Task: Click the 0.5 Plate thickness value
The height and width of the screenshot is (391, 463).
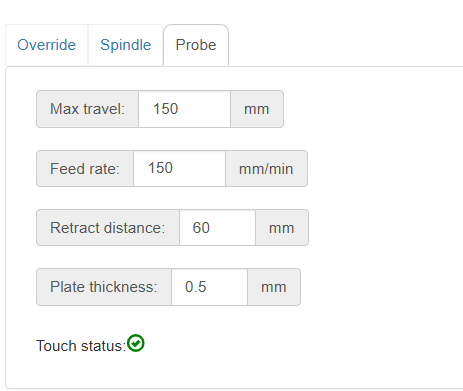Action: [196, 287]
